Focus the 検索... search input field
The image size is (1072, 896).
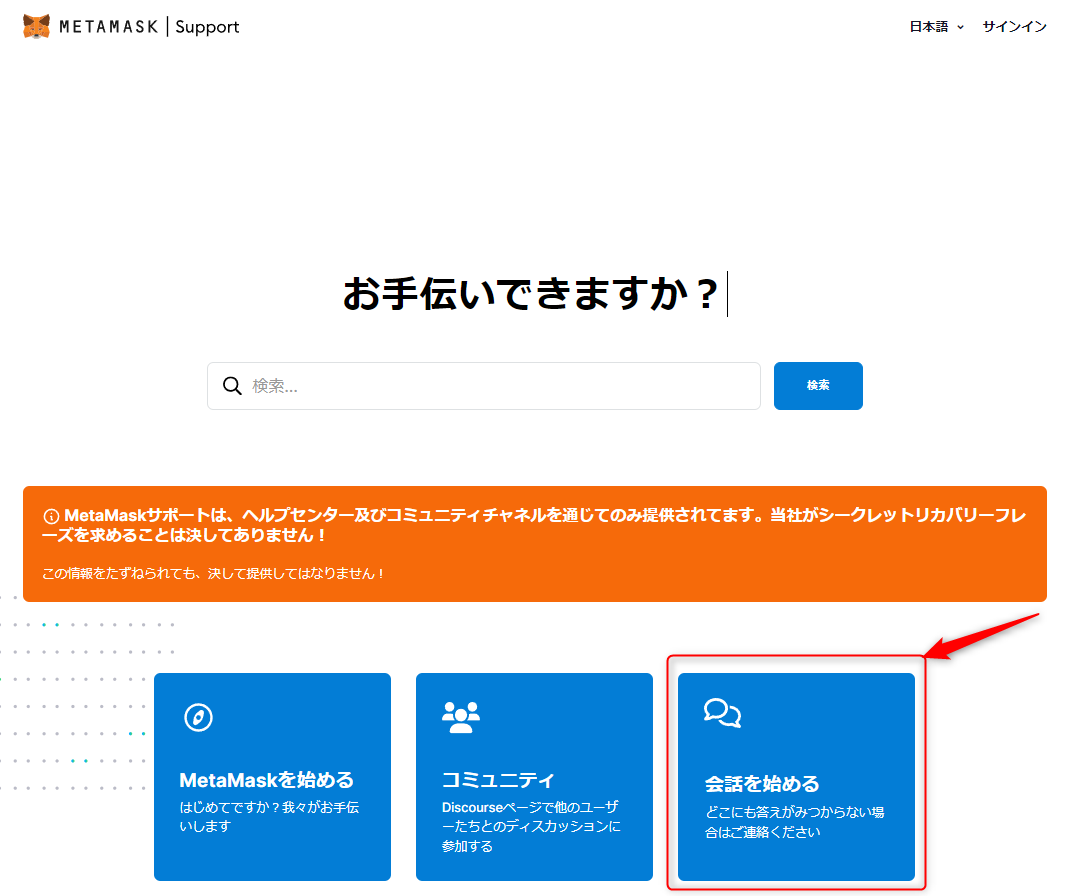484,386
